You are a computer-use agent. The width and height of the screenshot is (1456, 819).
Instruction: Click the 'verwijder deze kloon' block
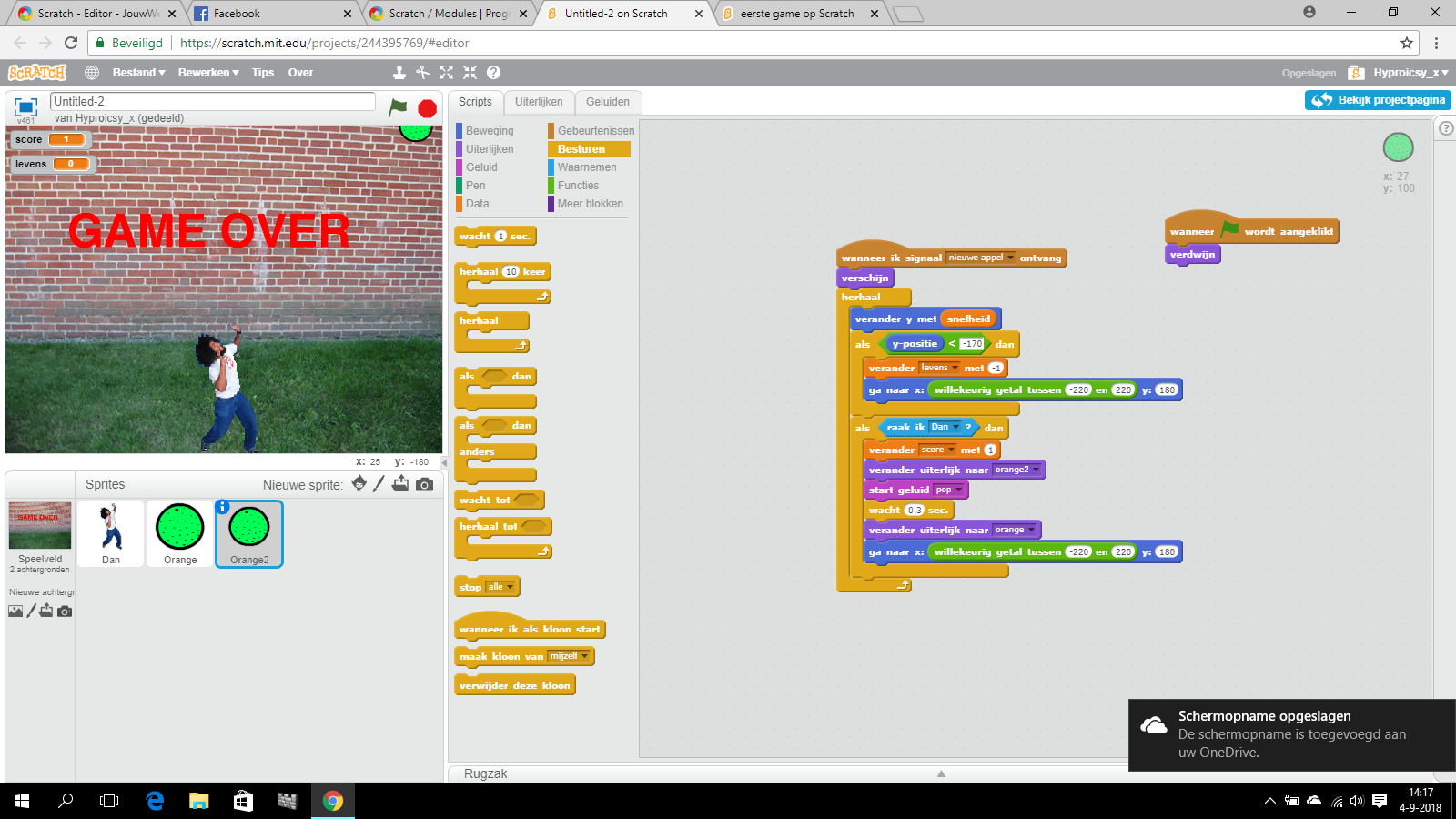pos(514,685)
